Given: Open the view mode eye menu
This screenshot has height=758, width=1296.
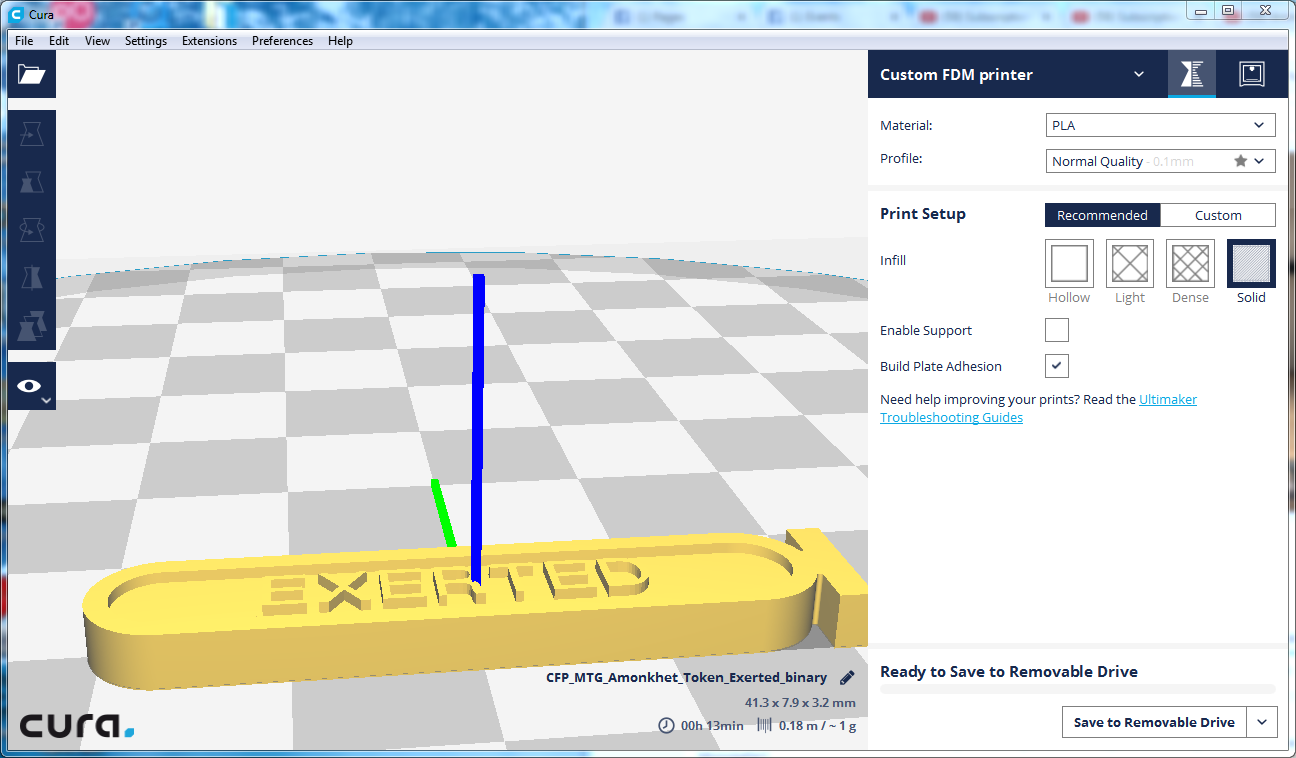Looking at the screenshot, I should 32,386.
